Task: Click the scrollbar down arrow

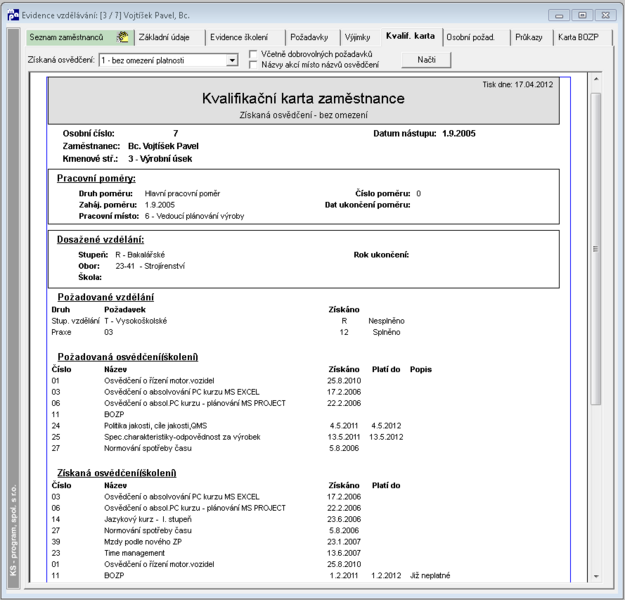Action: tap(596, 576)
